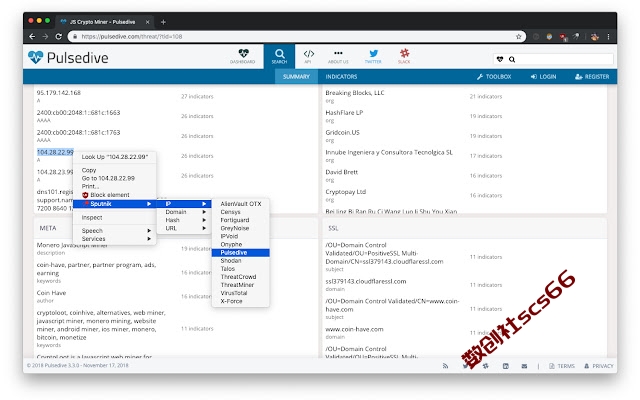640x400 pixels.
Task: Close the JS Crypto Miner tab
Action: pyautogui.click(x=148, y=22)
